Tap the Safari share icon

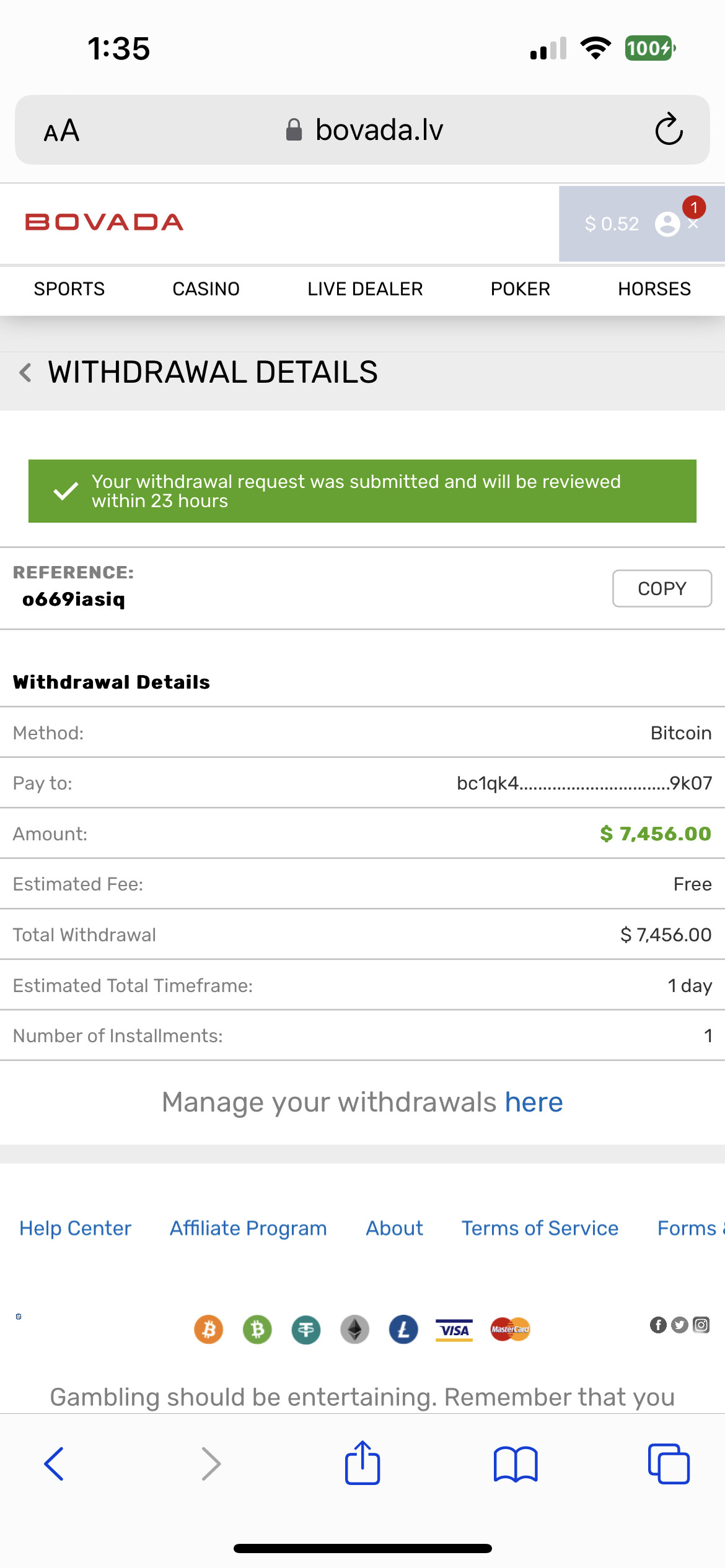pos(362,1463)
